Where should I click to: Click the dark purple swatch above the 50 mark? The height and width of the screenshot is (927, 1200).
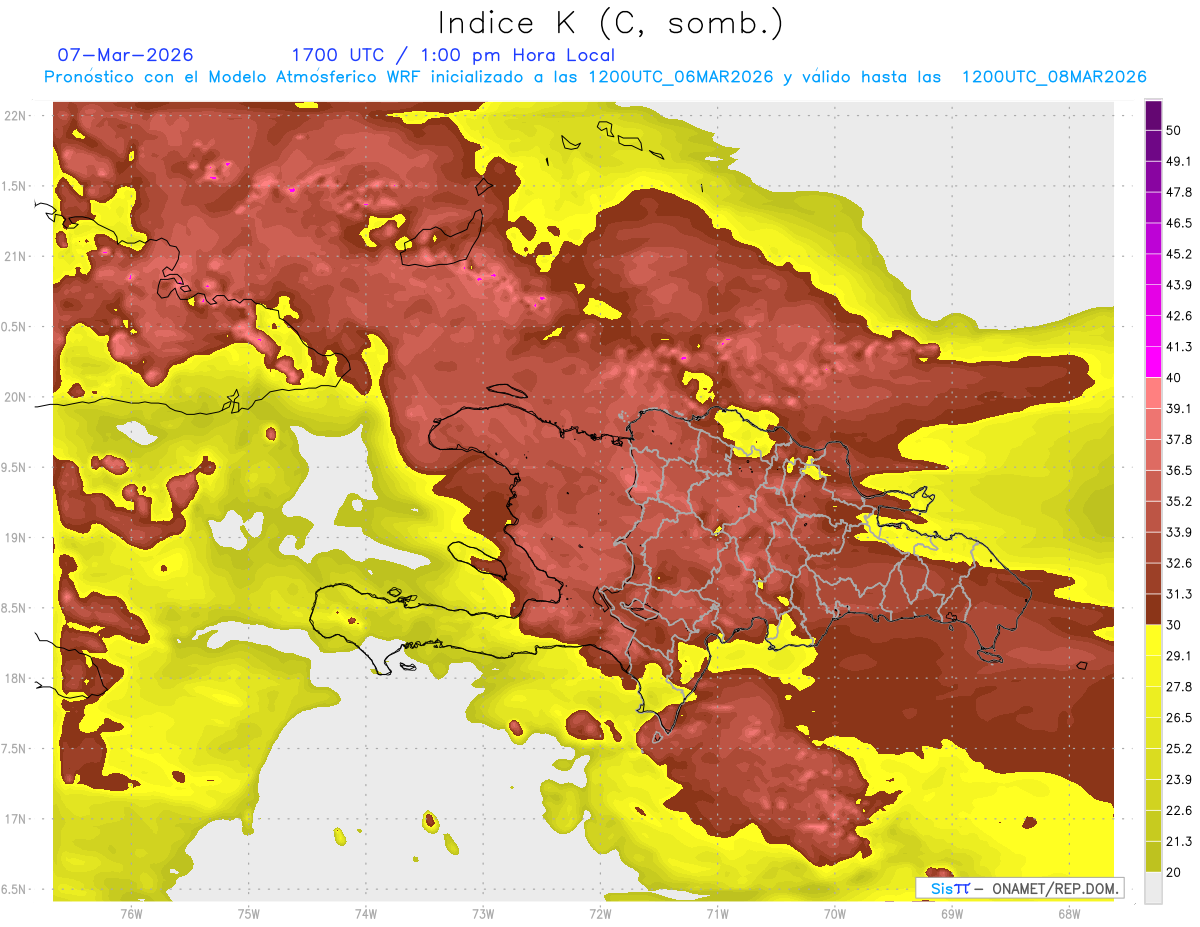tap(1153, 115)
